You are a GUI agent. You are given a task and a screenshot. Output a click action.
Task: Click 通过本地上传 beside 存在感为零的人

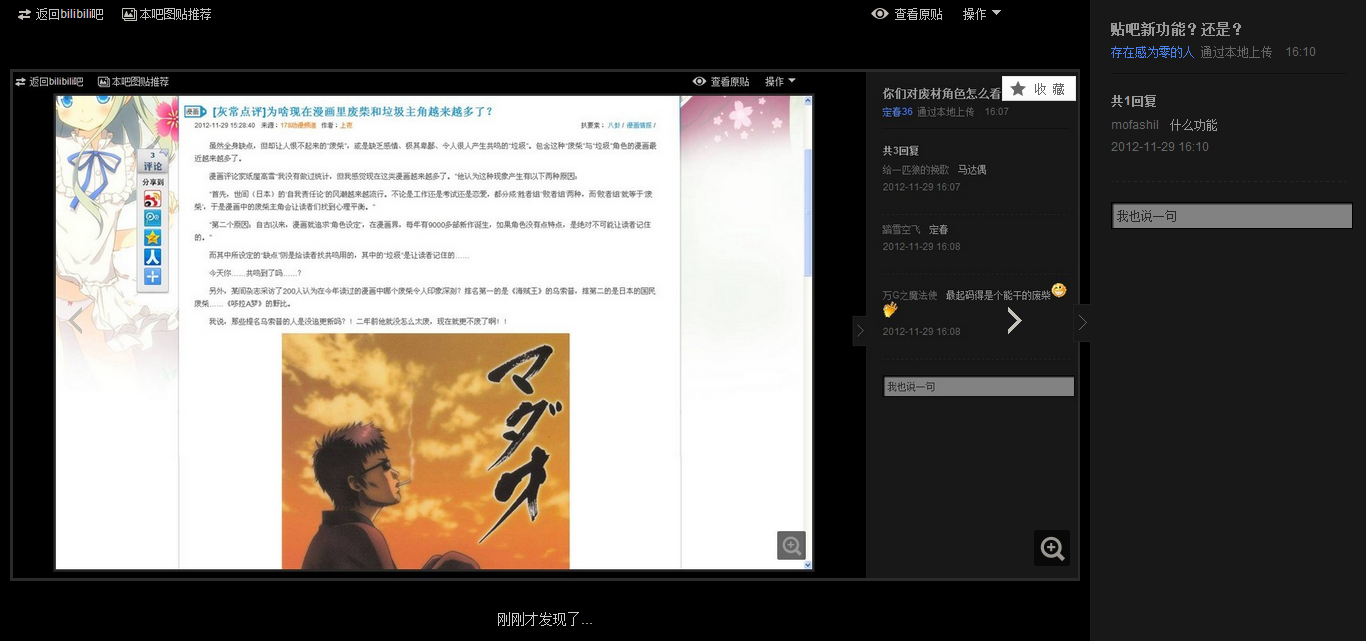[x=1236, y=52]
